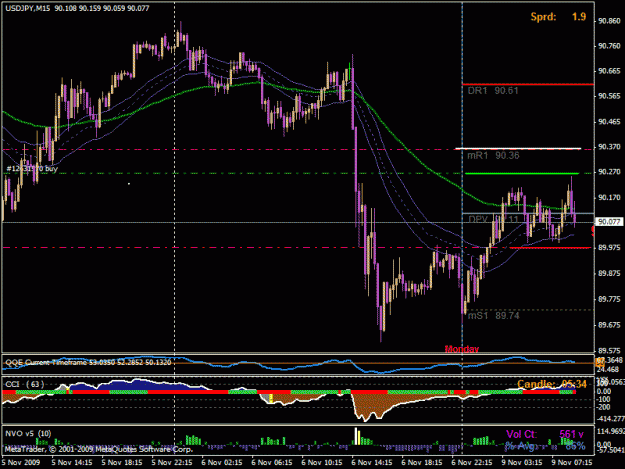This screenshot has width=625, height=469.
Task: Click the 114.9692 NVO scale value
Action: (x=610, y=431)
